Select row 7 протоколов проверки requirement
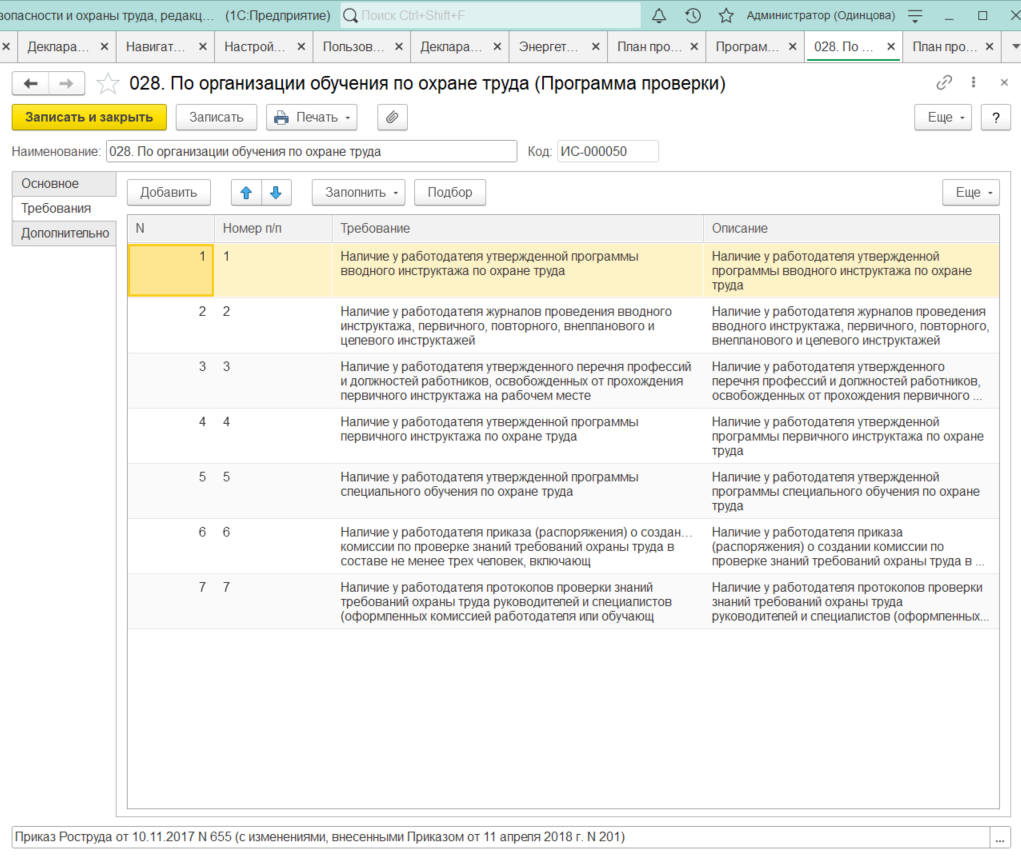 (x=563, y=601)
